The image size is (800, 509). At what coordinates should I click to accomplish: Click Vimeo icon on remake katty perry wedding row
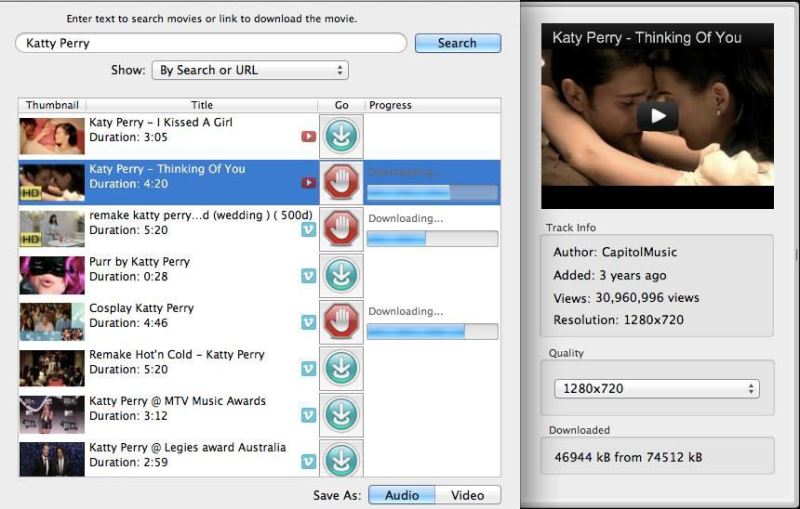point(308,230)
